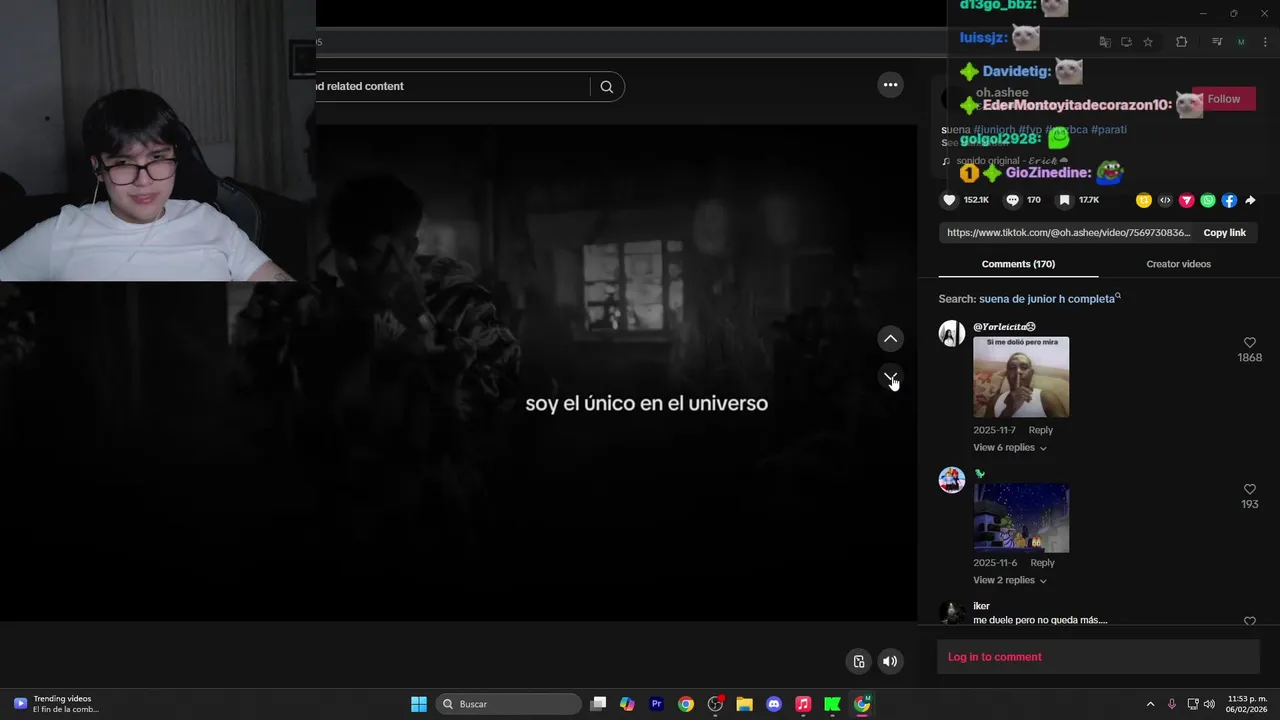
Task: Open Task View on taskbar
Action: click(x=598, y=704)
